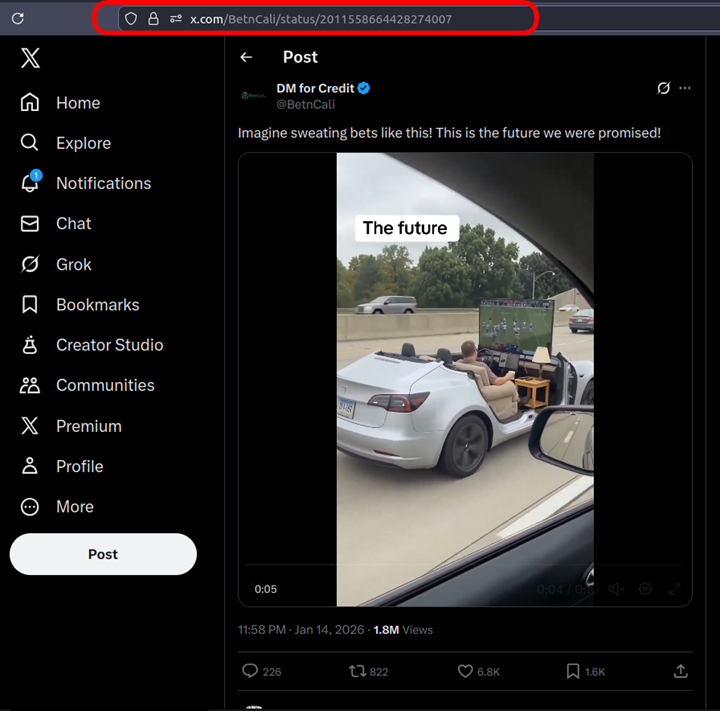The width and height of the screenshot is (720, 711).
Task: Click the browser address bar URL
Action: 320,18
